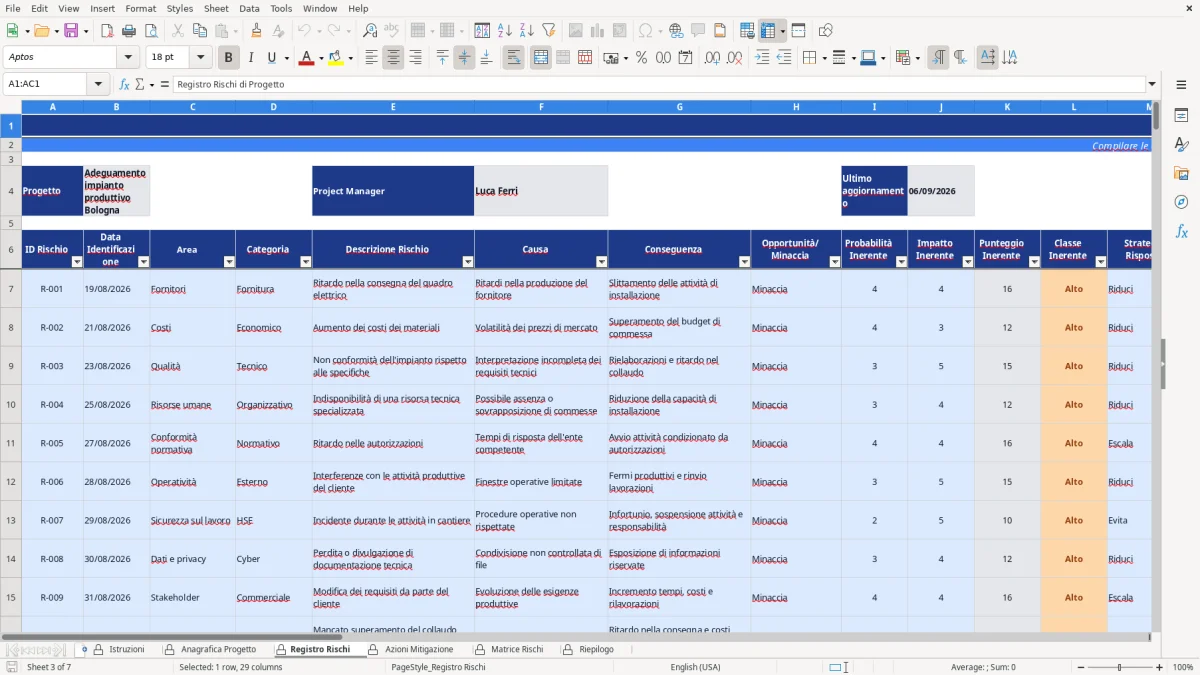This screenshot has width=1200, height=675.
Task: Switch to the Riepilogo sheet tab
Action: click(588, 649)
